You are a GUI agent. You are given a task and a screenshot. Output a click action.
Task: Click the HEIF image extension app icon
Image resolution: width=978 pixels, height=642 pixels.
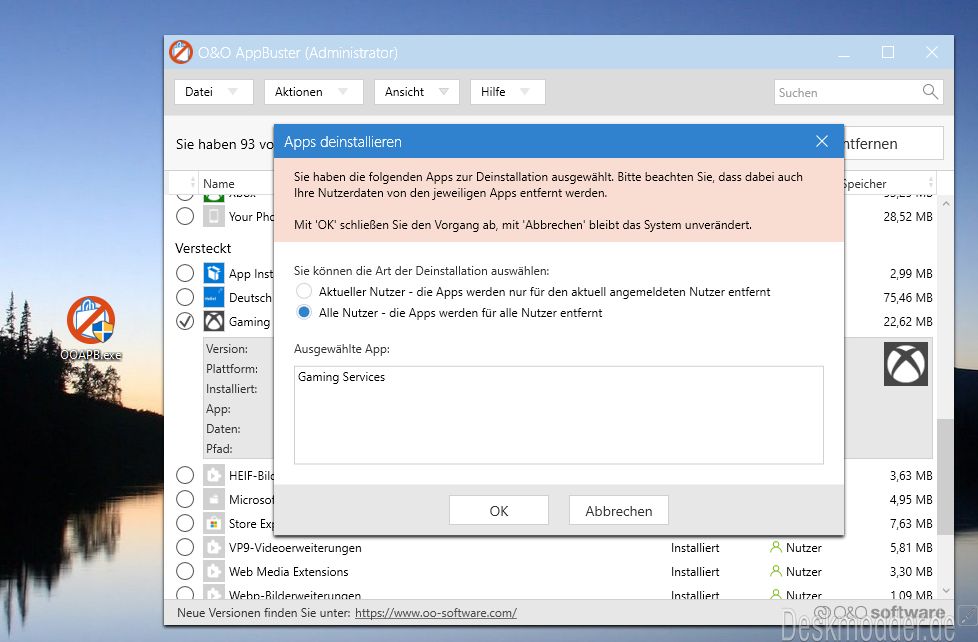pos(214,475)
